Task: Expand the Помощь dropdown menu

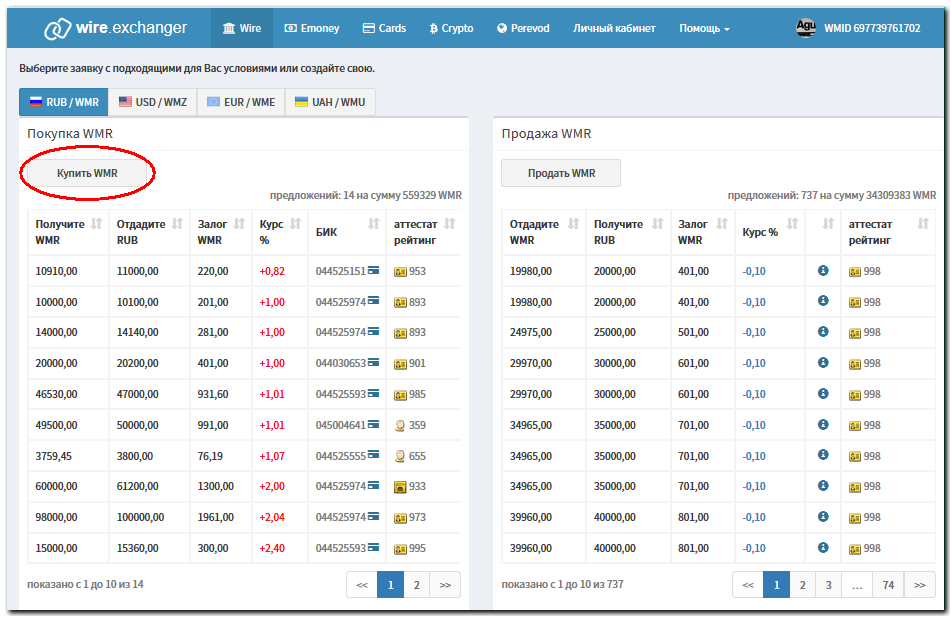Action: point(704,29)
